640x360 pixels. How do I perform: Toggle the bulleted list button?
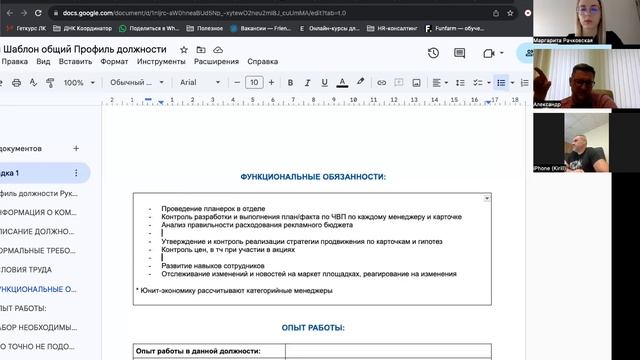501,83
